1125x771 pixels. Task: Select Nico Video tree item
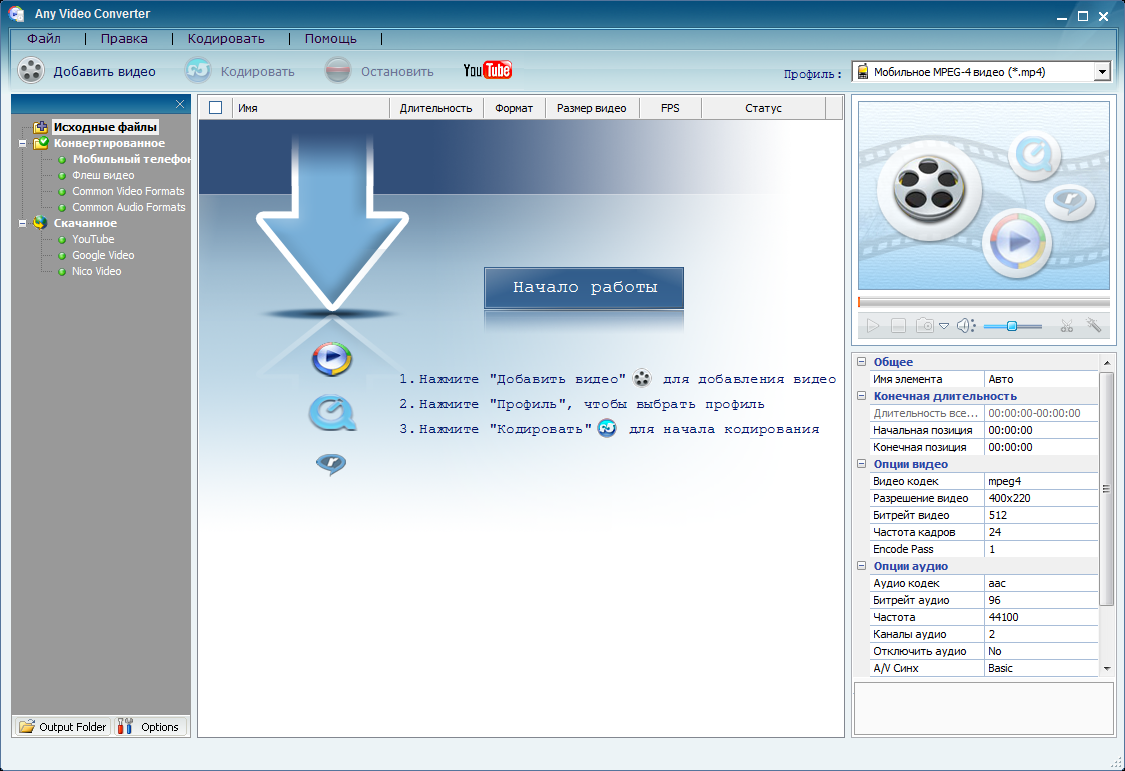(96, 271)
